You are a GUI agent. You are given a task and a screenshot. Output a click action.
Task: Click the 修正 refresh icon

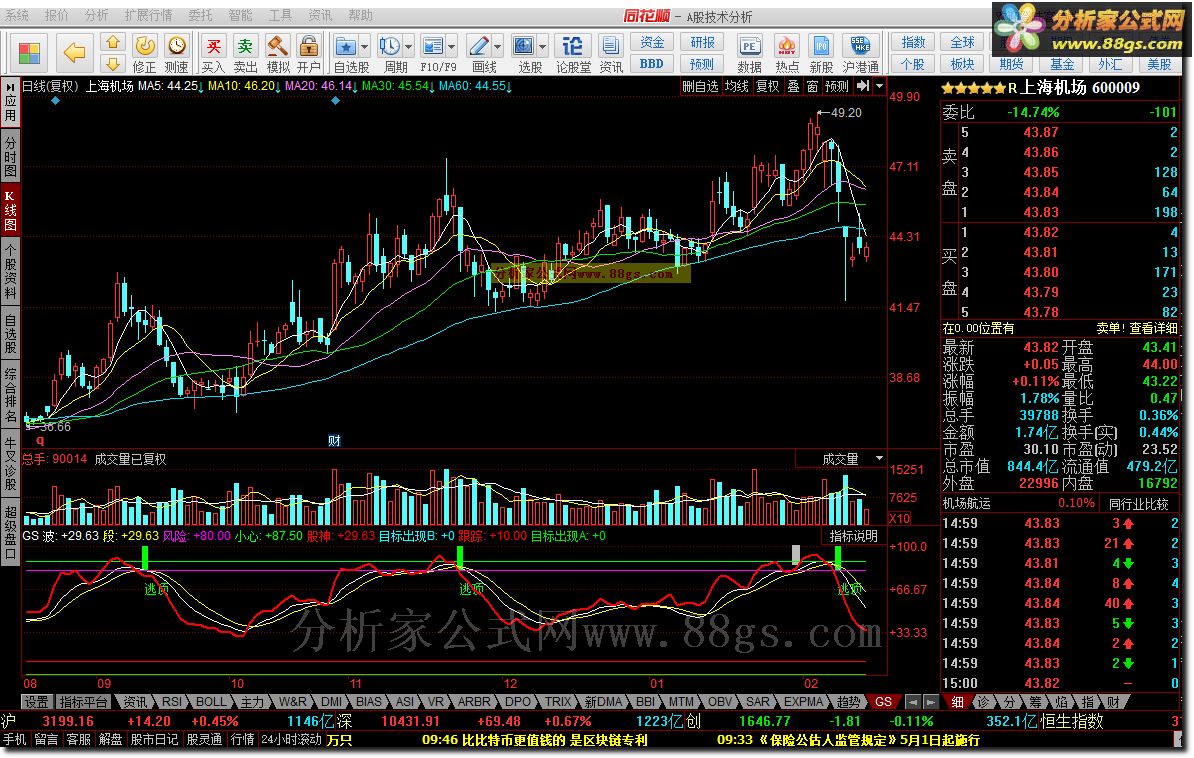(x=145, y=46)
